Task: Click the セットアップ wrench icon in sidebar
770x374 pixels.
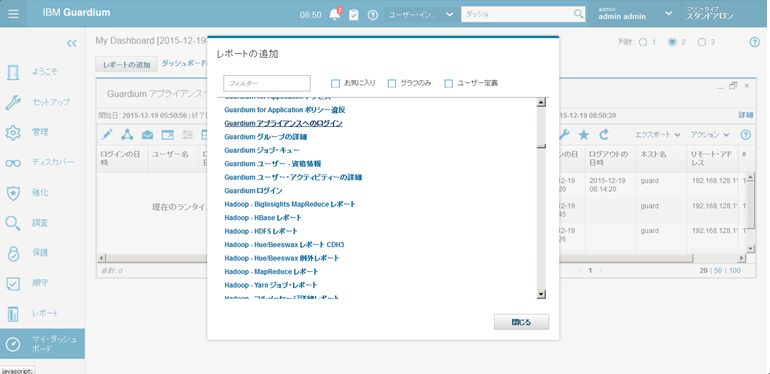Action: tap(13, 102)
